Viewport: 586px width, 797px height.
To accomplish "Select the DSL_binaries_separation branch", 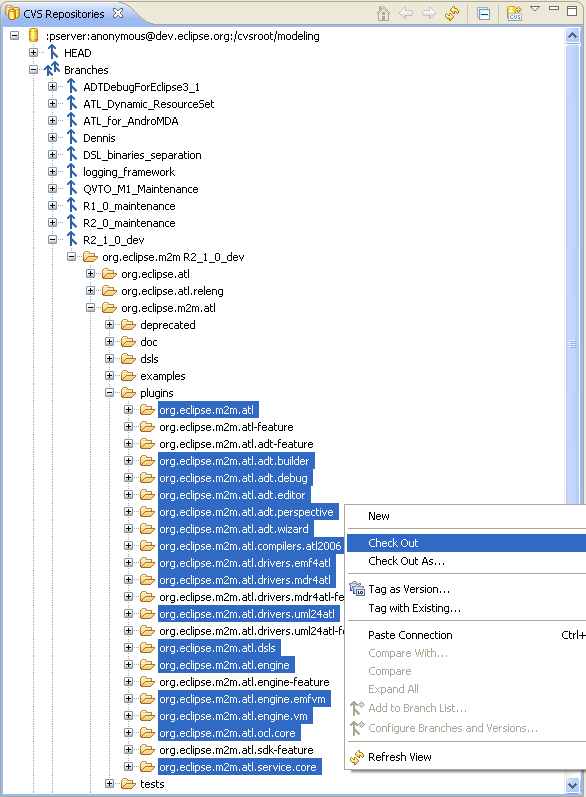I will click(x=142, y=155).
